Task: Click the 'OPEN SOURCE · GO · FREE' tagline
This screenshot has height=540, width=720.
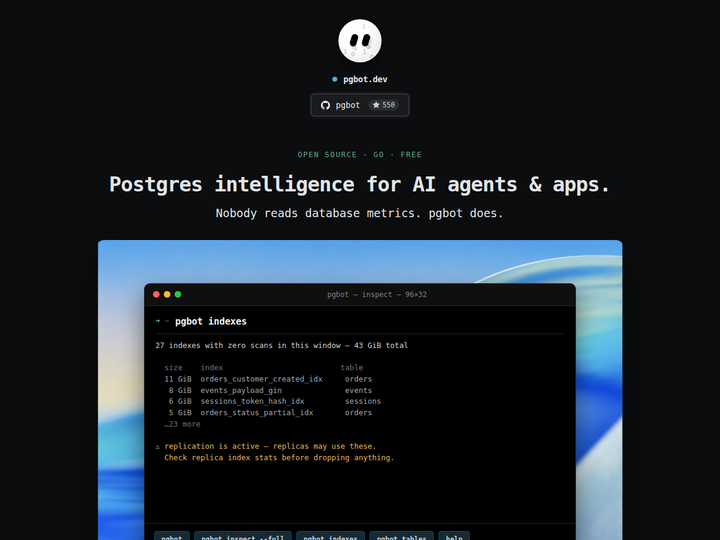Action: [360, 155]
